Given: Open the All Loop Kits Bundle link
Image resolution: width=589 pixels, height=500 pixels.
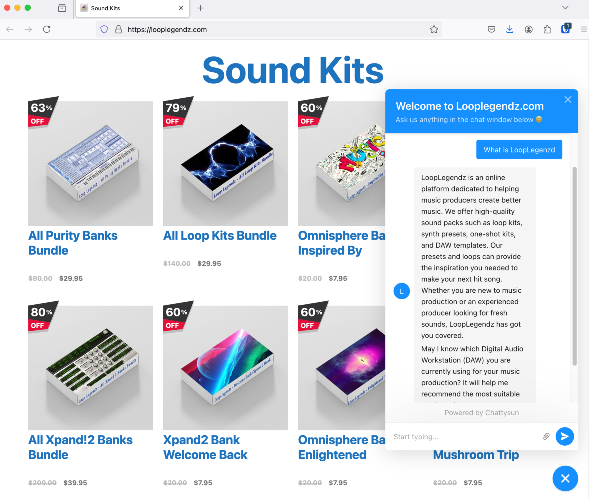Looking at the screenshot, I should point(220,236).
